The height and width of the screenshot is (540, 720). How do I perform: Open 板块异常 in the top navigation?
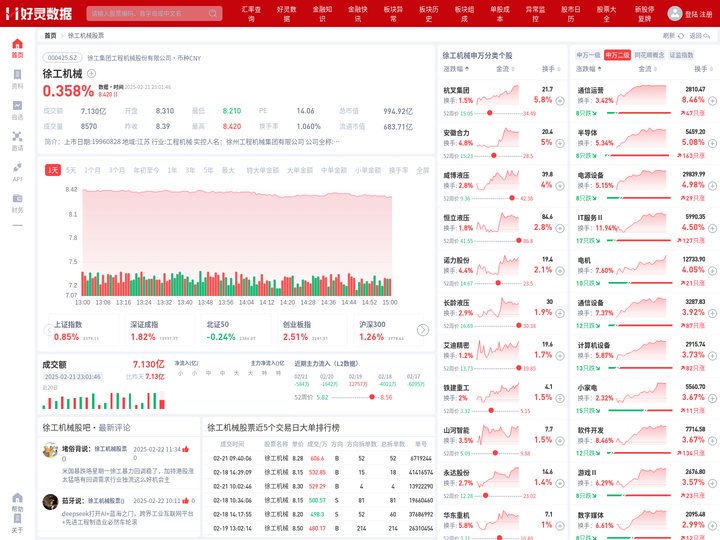[x=394, y=14]
